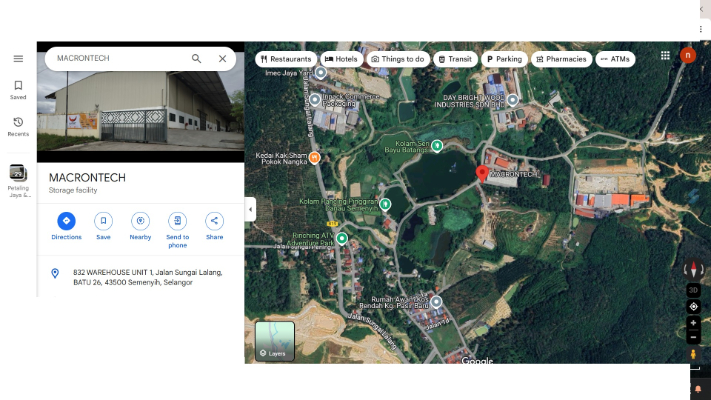Select the red MACRONTECH map pin
Image resolution: width=711 pixels, height=400 pixels.
point(482,174)
